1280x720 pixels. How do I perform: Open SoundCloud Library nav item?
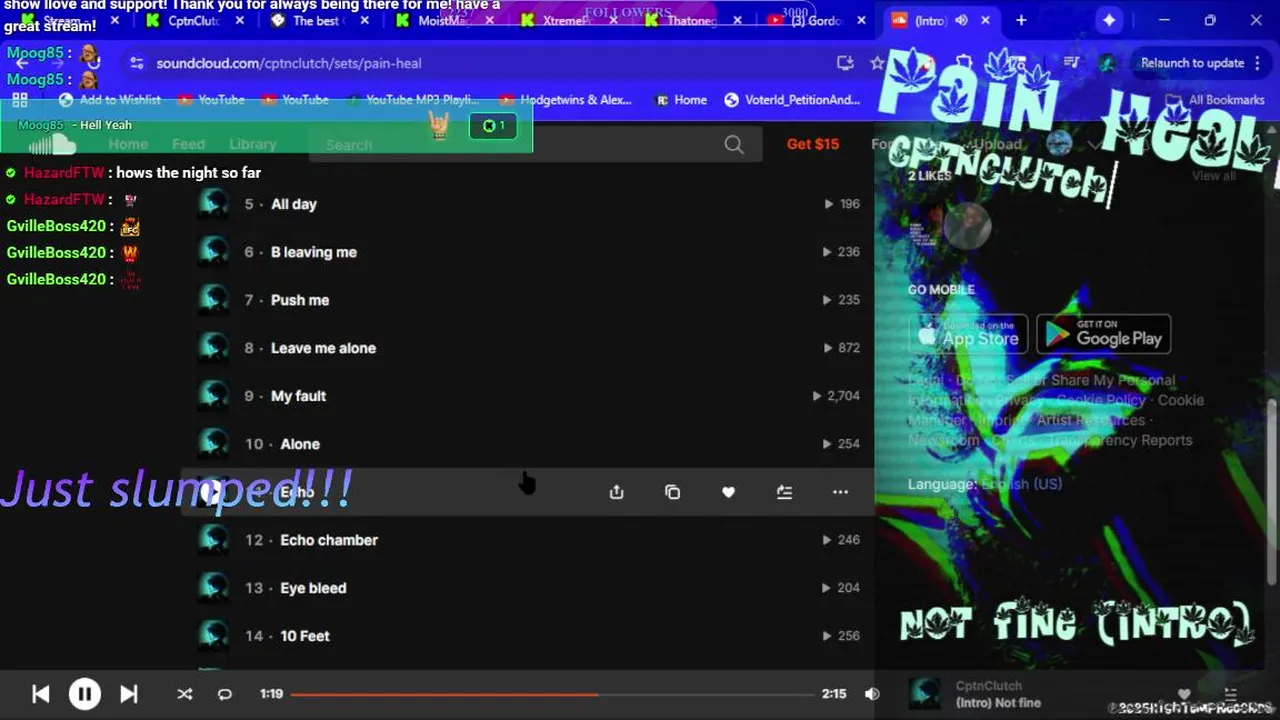253,144
